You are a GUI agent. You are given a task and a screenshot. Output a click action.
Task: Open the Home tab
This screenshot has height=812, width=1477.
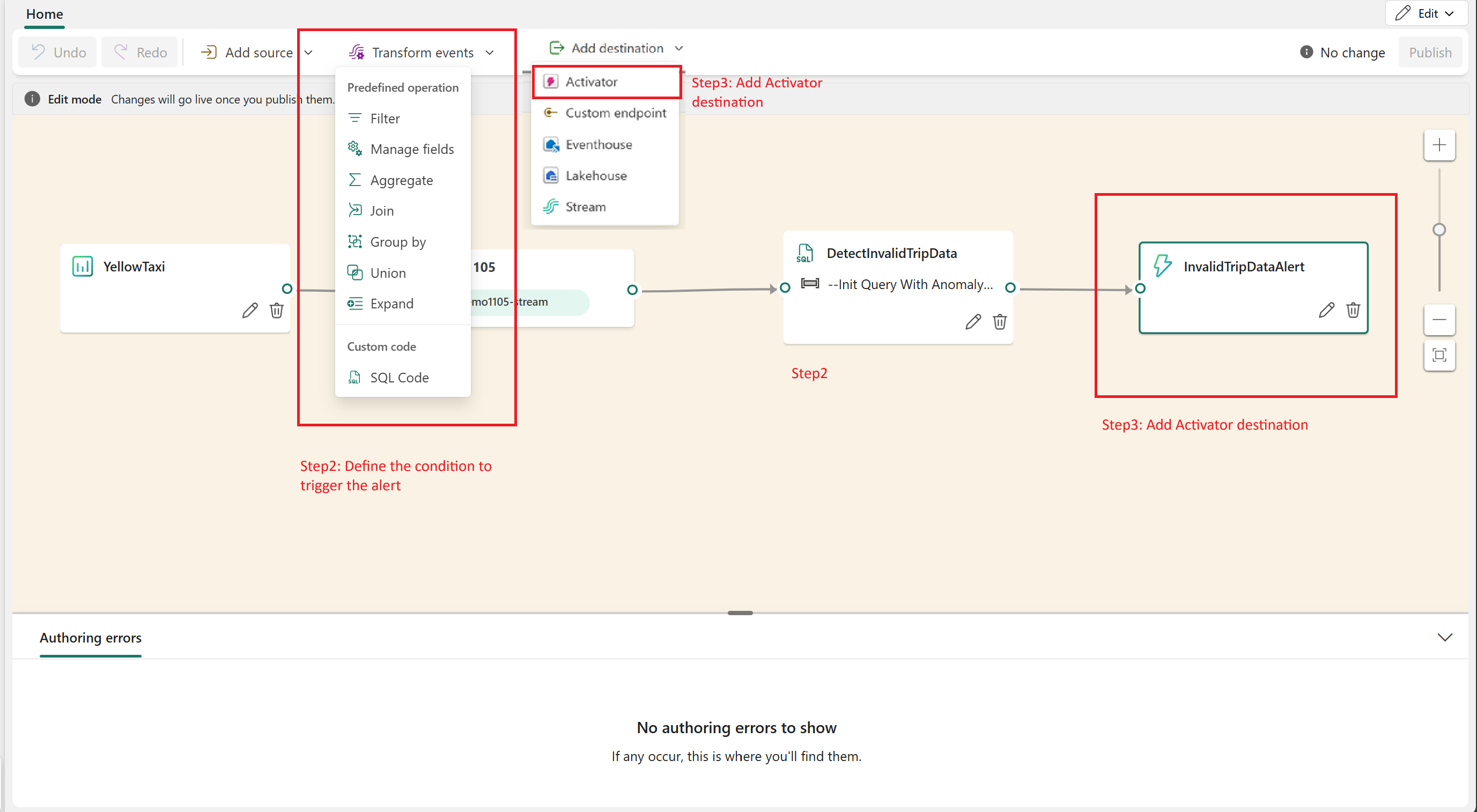pos(45,14)
